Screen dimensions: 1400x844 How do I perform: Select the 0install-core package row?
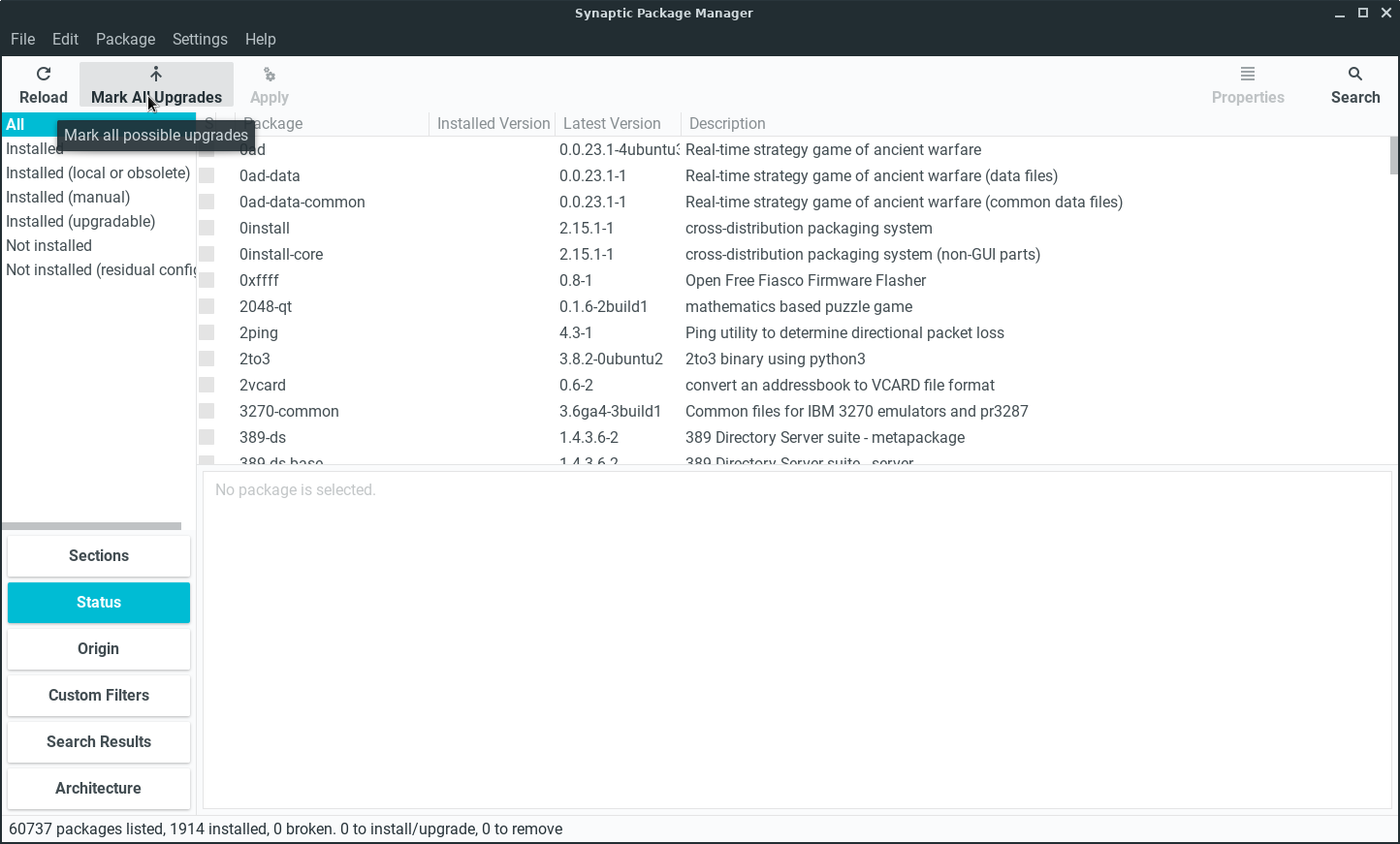point(794,254)
